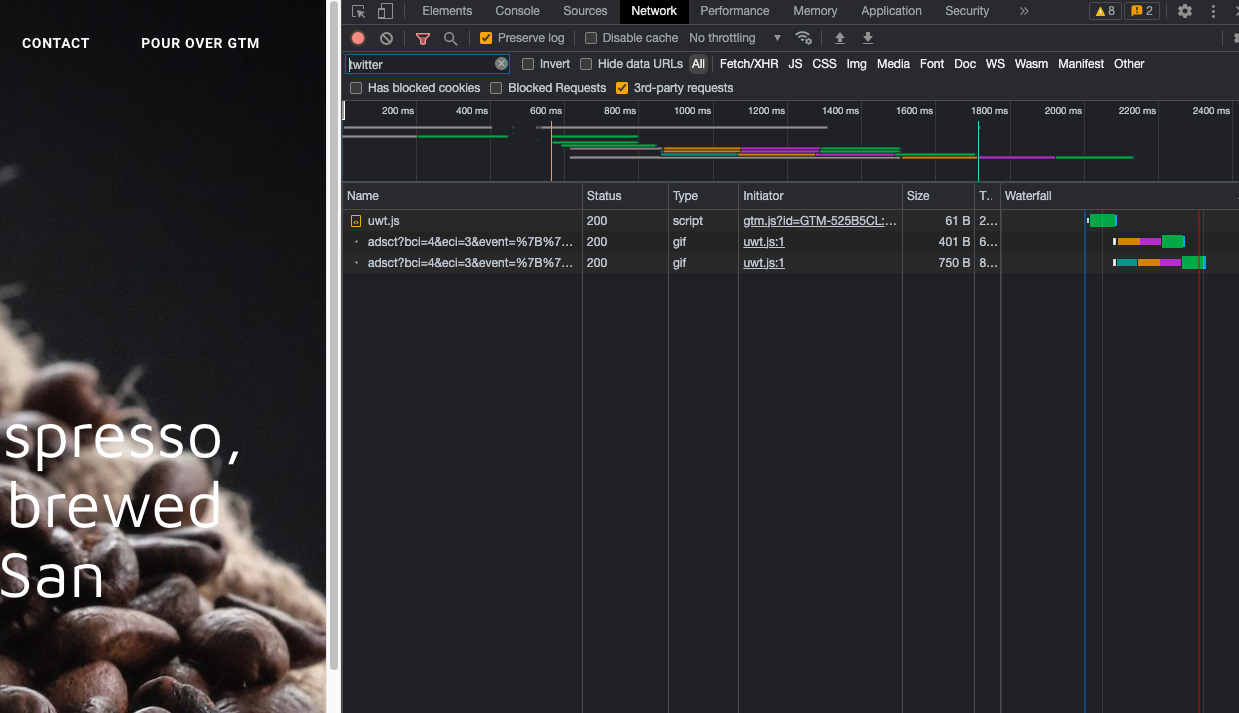Filter requests by JS
1239x713 pixels.
795,64
